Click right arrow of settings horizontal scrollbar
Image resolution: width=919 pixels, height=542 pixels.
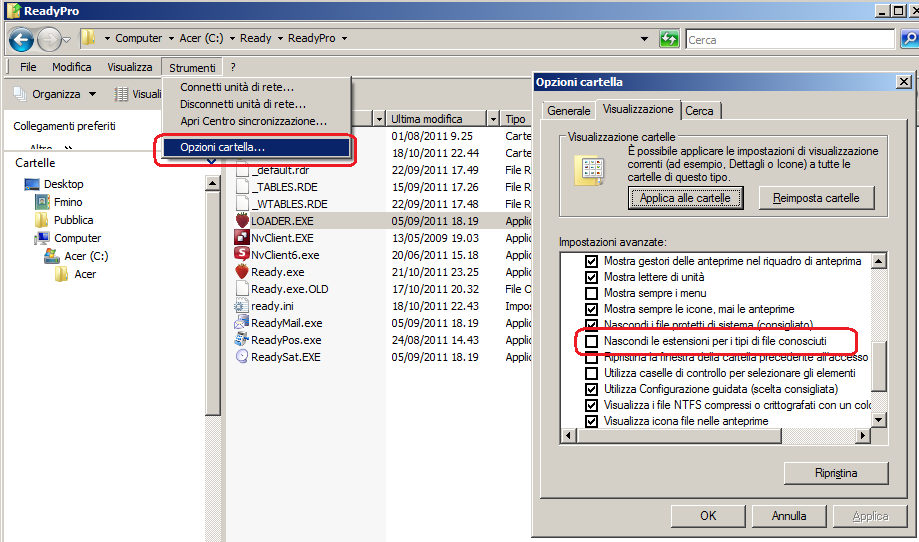pyautogui.click(x=862, y=435)
